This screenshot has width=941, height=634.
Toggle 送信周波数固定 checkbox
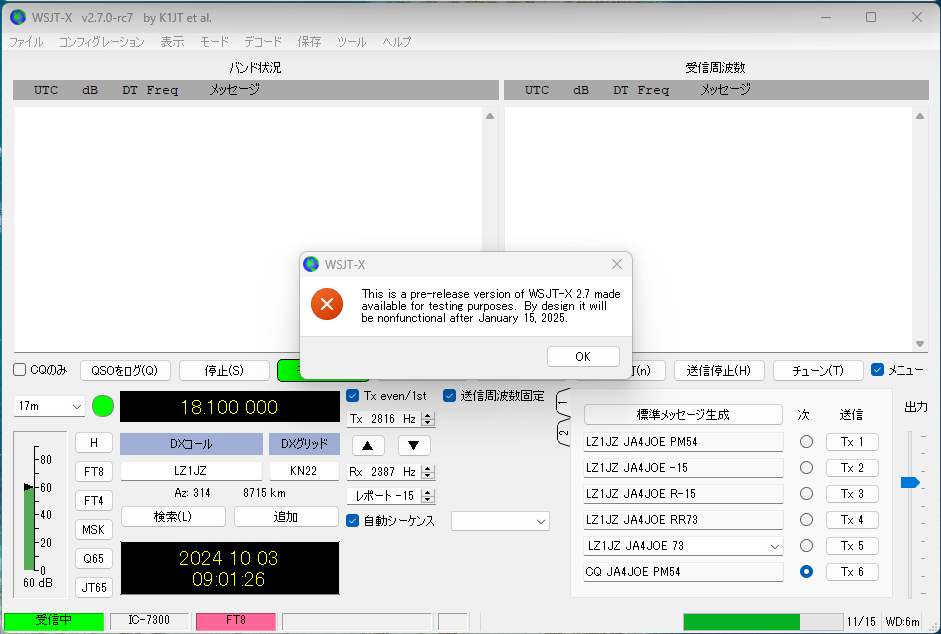click(x=449, y=396)
